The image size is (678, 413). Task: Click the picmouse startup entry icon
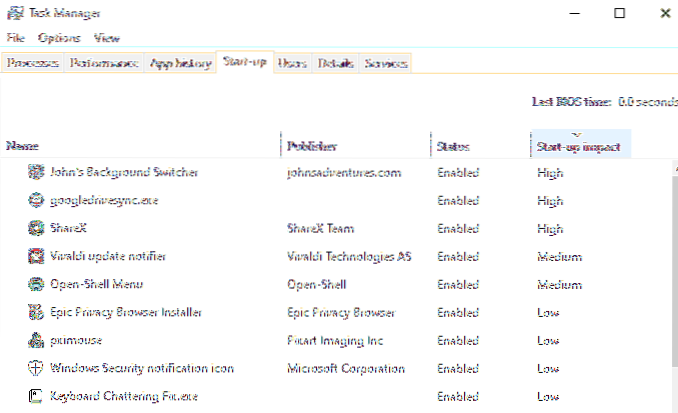tap(36, 340)
